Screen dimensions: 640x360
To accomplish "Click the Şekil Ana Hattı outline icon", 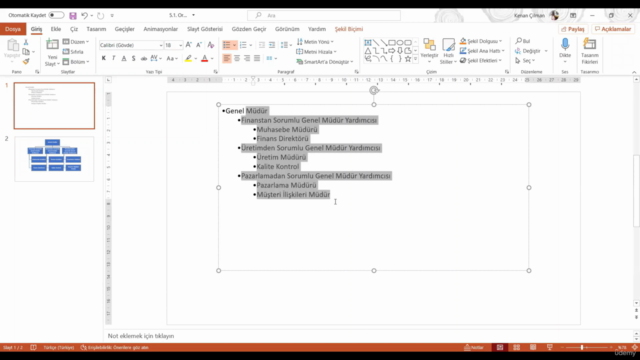I will tap(463, 51).
